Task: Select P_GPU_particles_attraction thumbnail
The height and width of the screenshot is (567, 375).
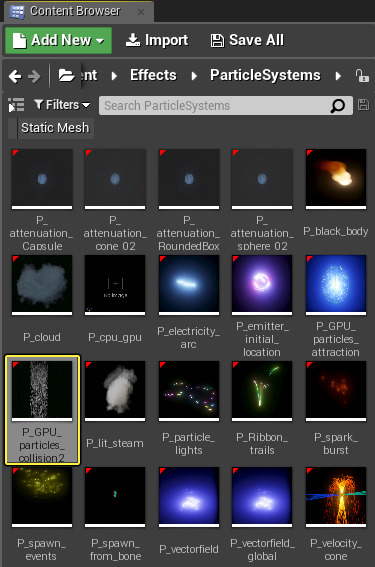Action: coord(336,285)
